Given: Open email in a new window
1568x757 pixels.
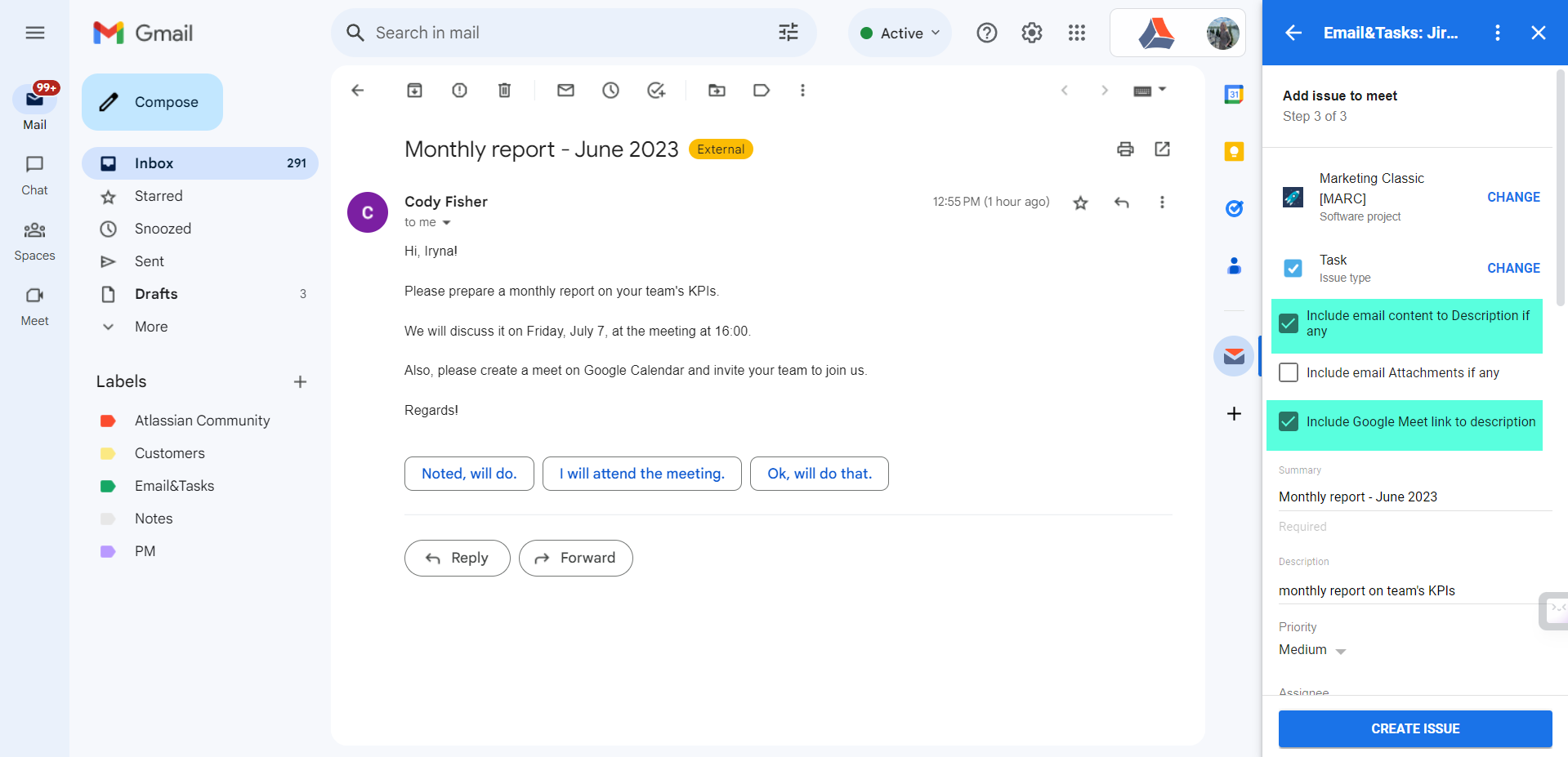Looking at the screenshot, I should click(1162, 149).
